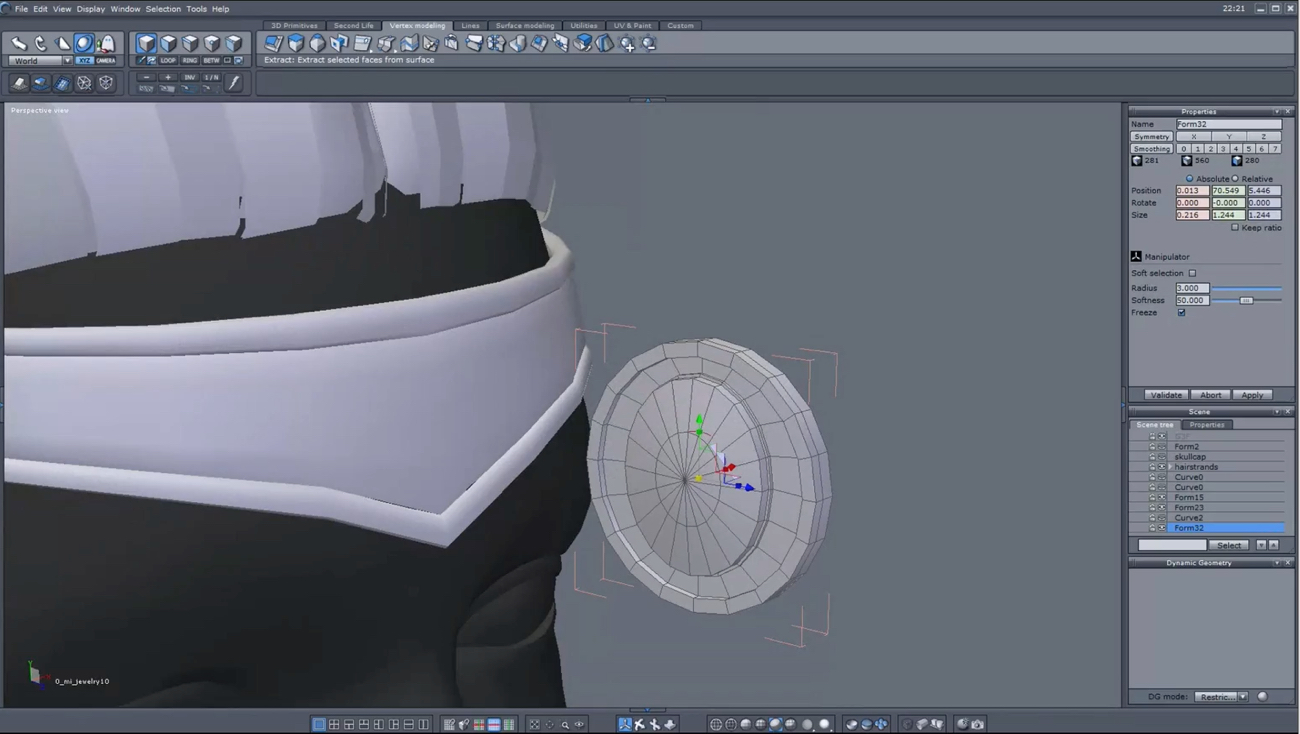This screenshot has height=734, width=1300.
Task: Open the DG mode dropdown
Action: click(1222, 697)
